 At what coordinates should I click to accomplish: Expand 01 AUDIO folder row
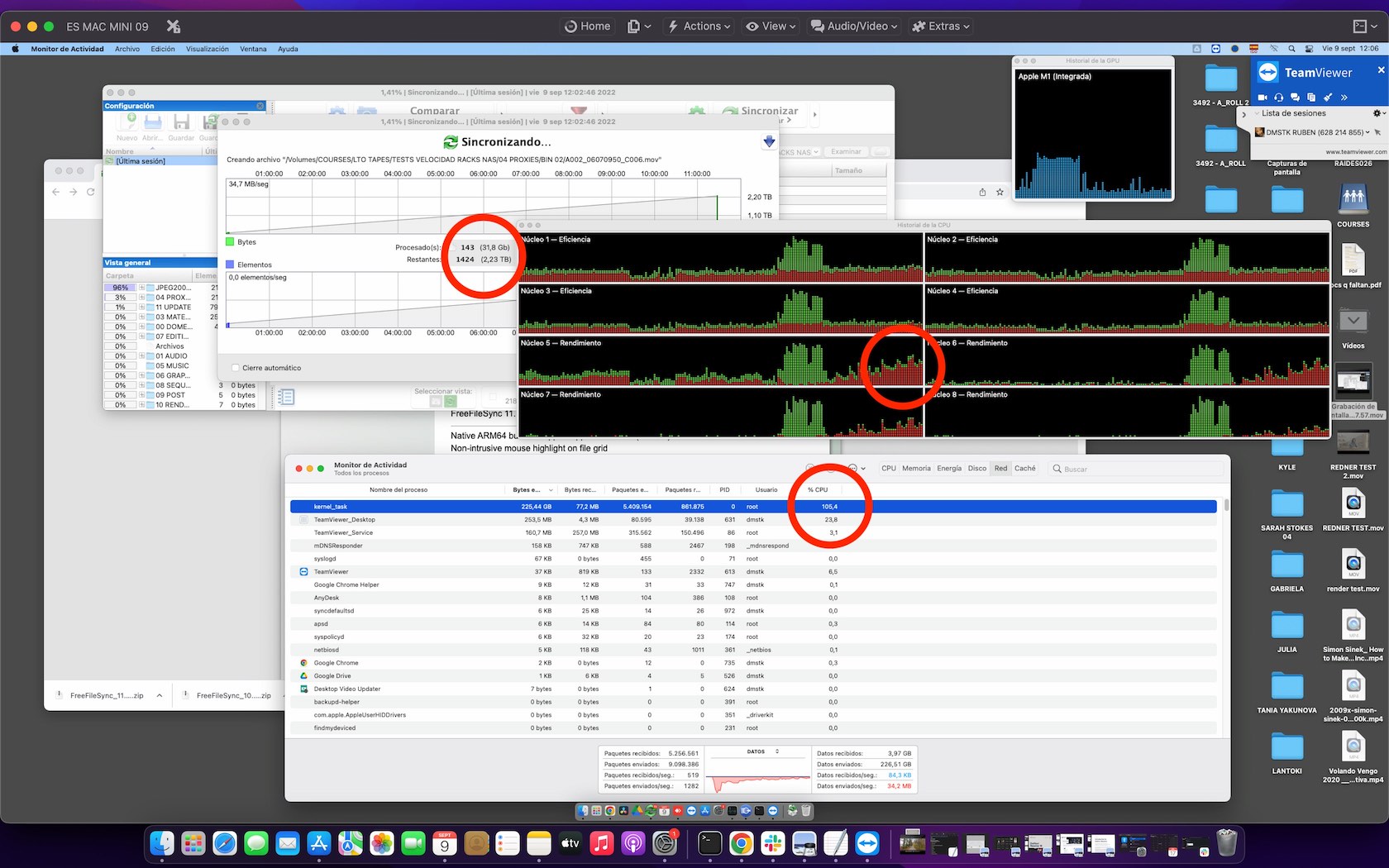(141, 356)
